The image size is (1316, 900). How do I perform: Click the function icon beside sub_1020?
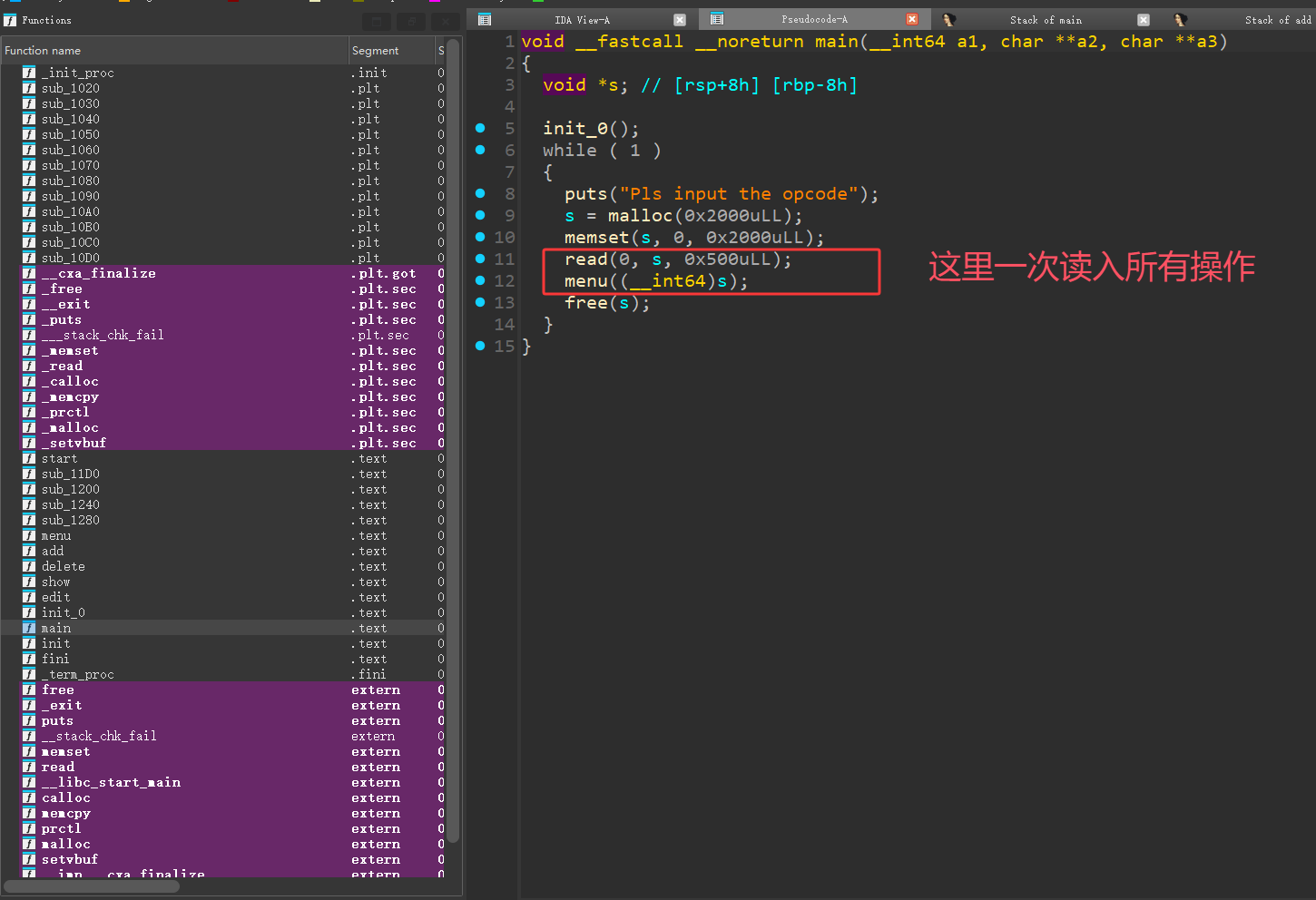click(x=29, y=88)
